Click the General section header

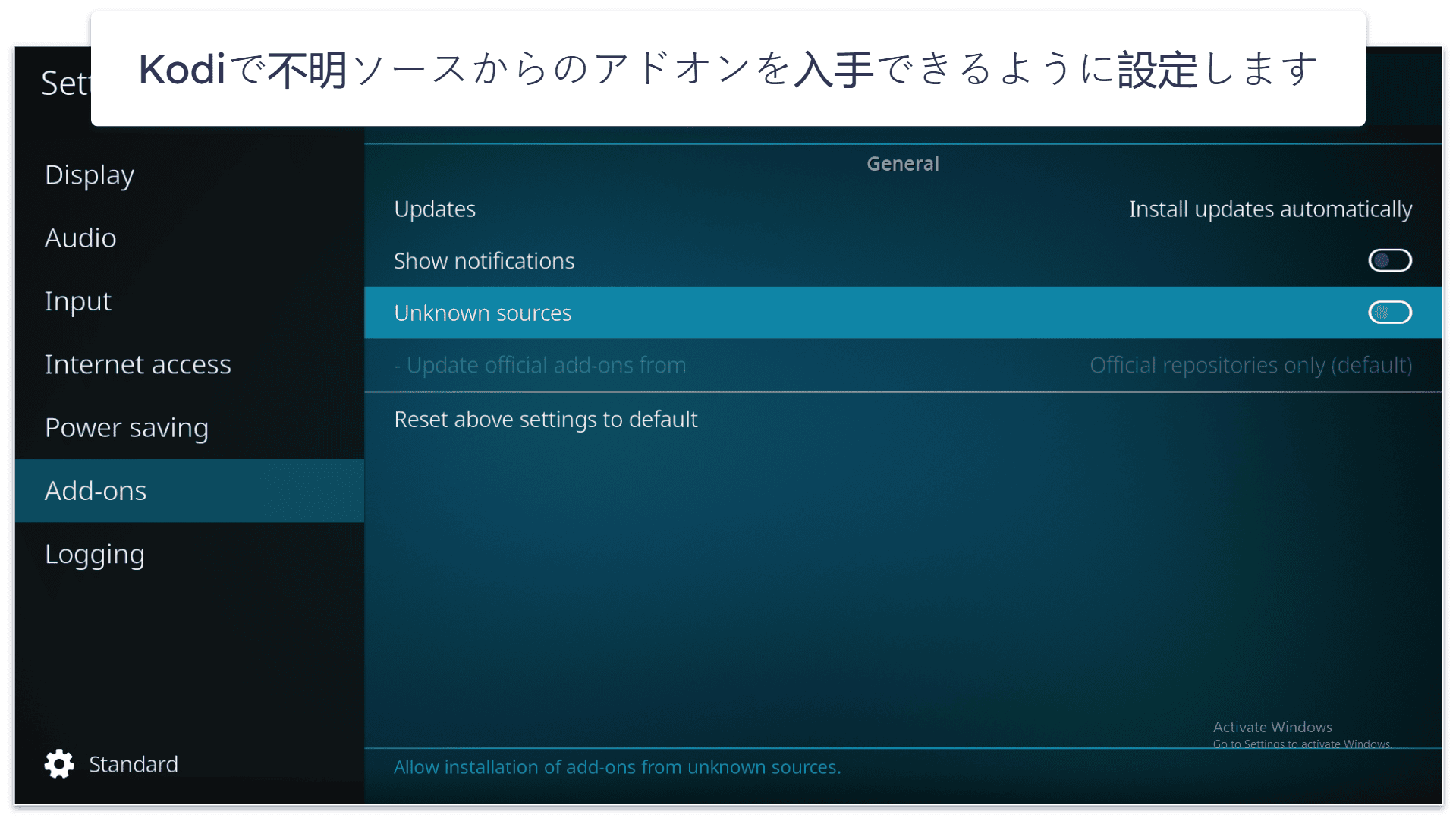click(x=903, y=163)
